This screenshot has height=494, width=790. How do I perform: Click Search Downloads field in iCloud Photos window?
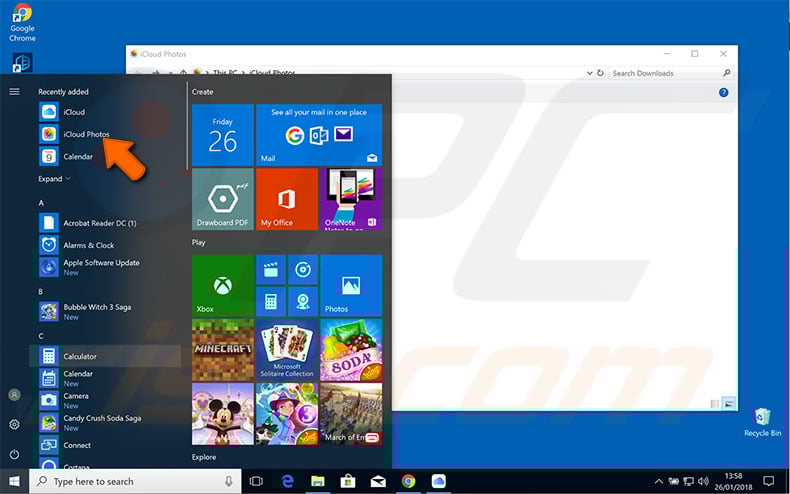pyautogui.click(x=670, y=73)
